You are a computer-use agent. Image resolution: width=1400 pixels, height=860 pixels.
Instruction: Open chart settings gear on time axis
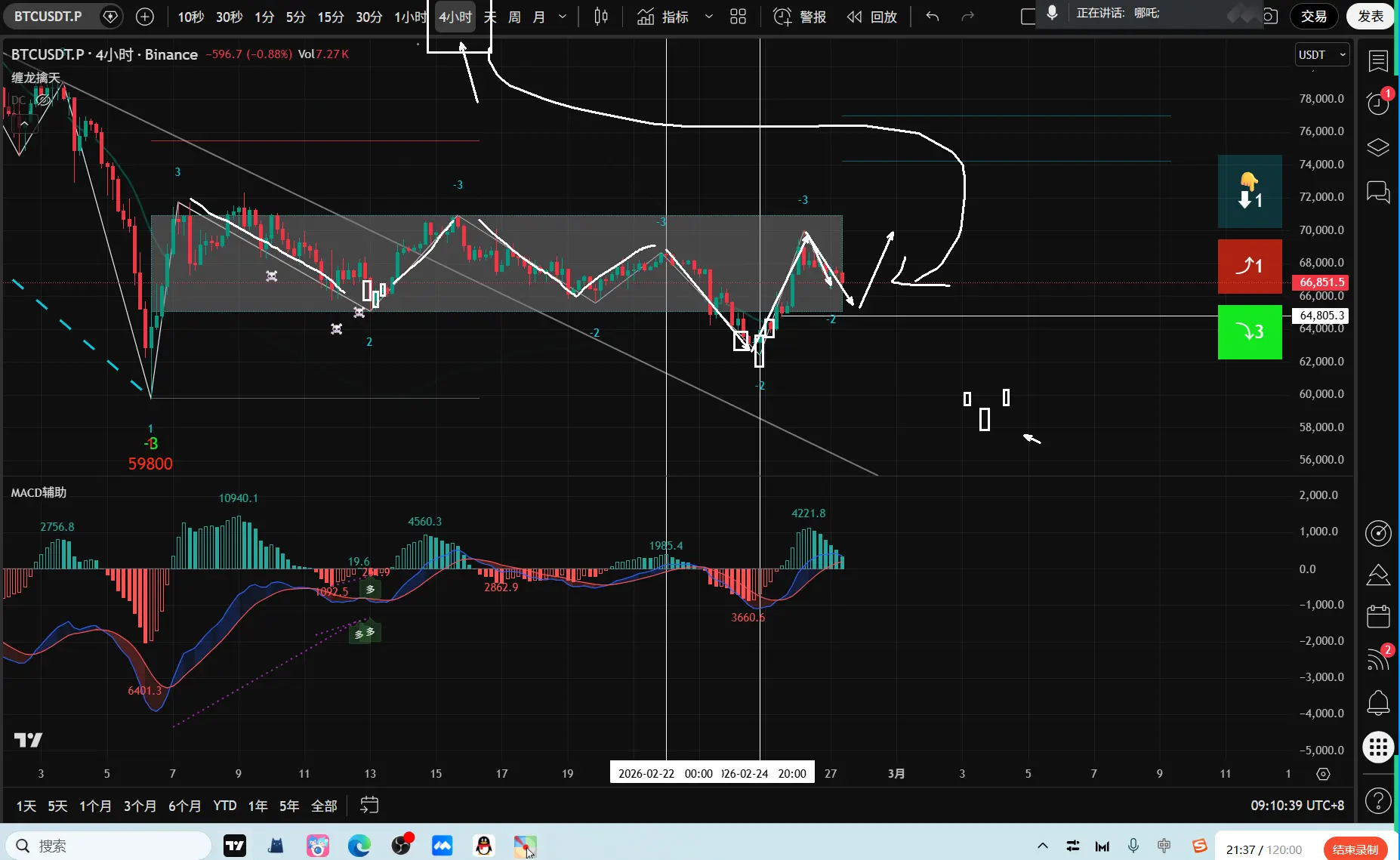[x=1323, y=774]
